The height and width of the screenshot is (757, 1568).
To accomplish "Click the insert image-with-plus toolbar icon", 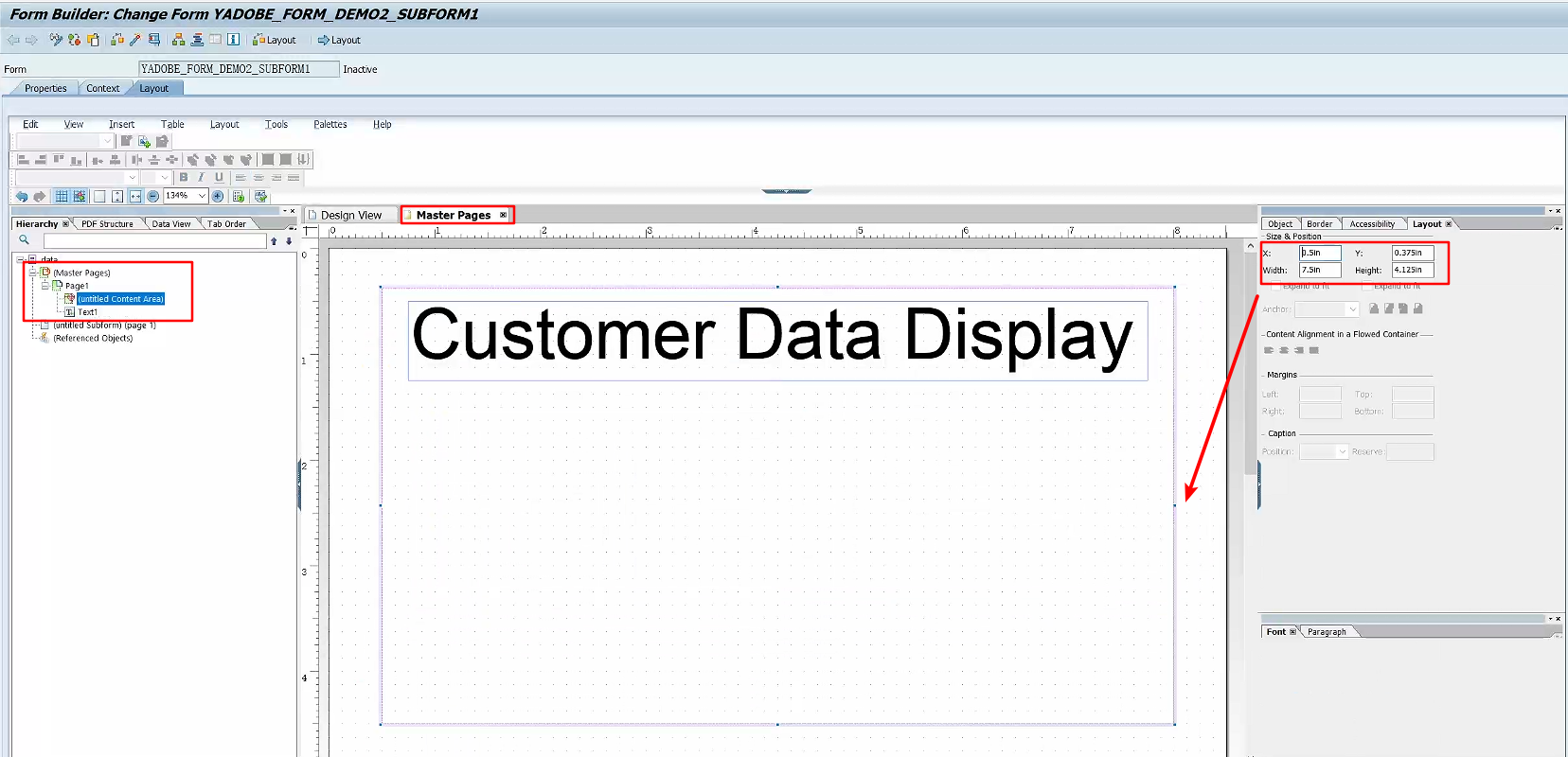I will [144, 141].
